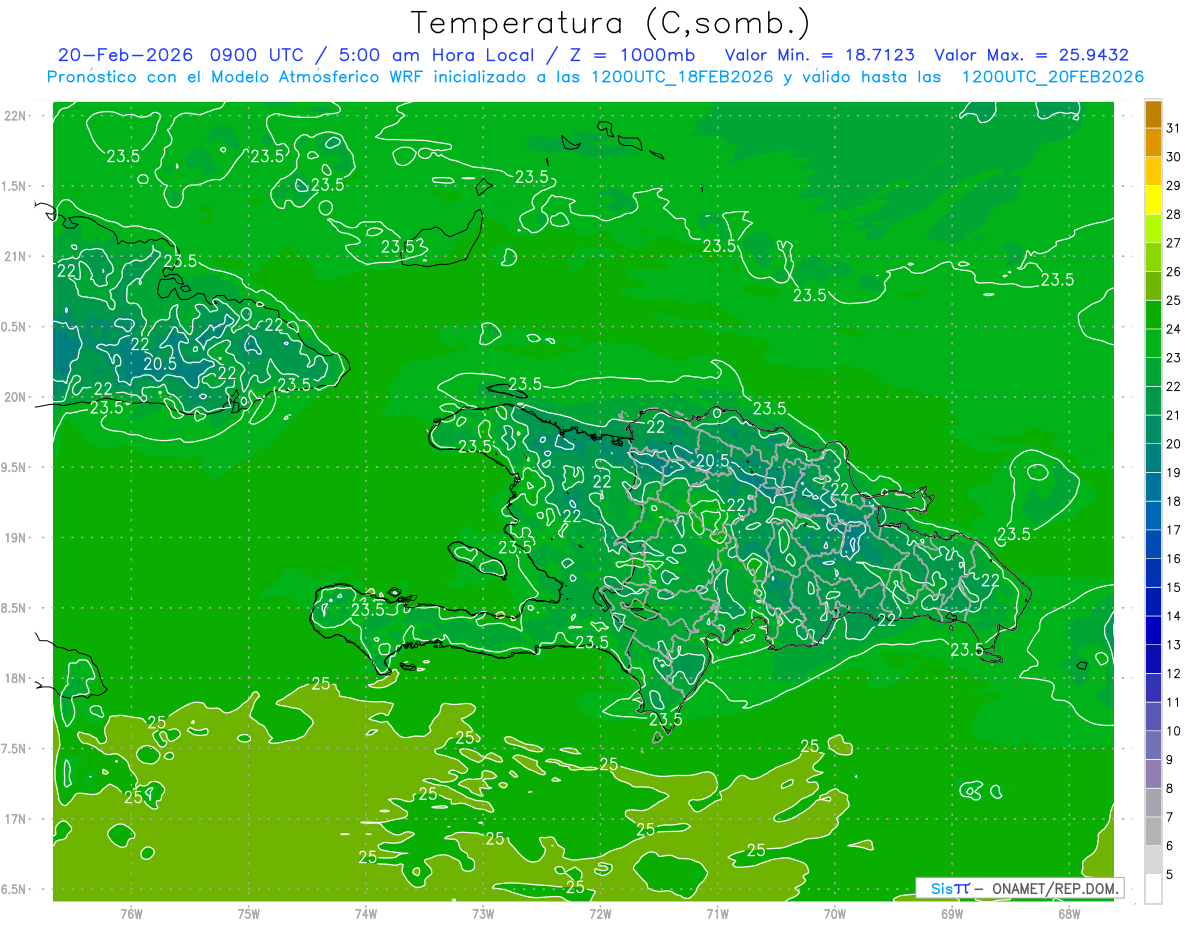
Task: Click the '20' label on the legend scale
Action: [1174, 444]
